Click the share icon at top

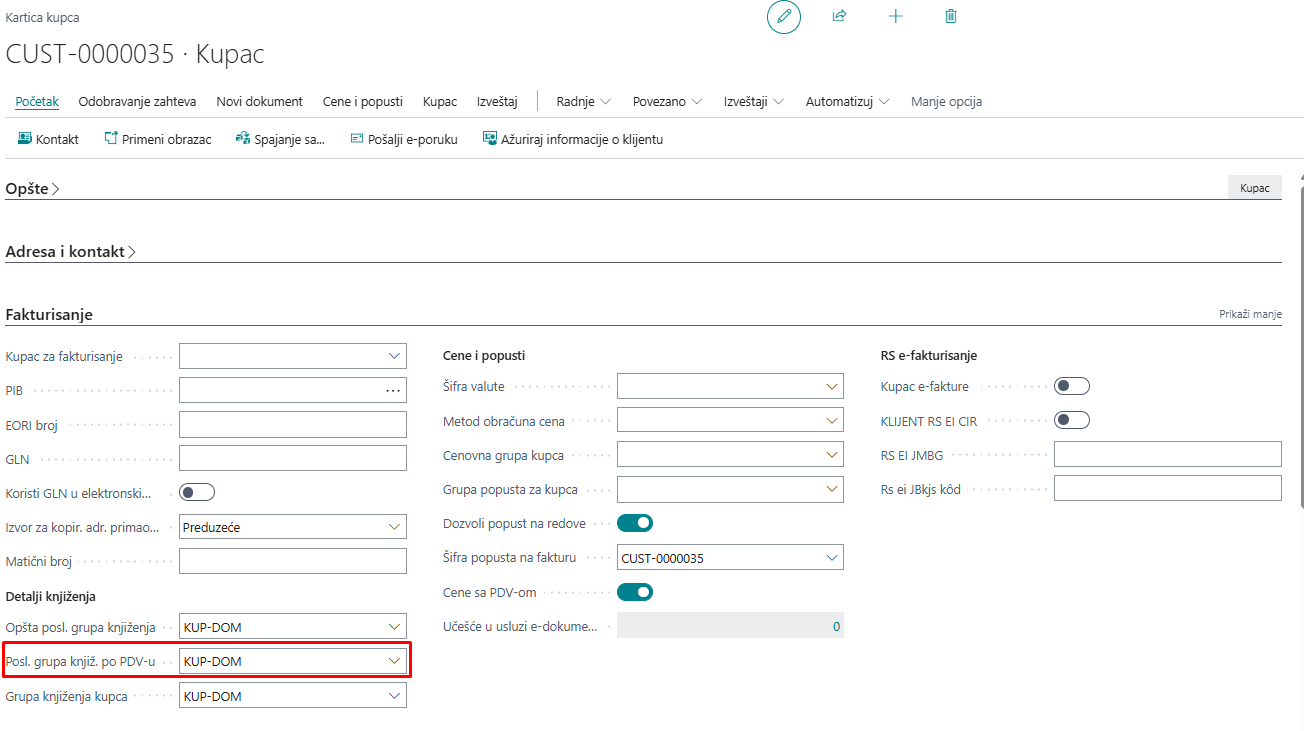tap(840, 17)
